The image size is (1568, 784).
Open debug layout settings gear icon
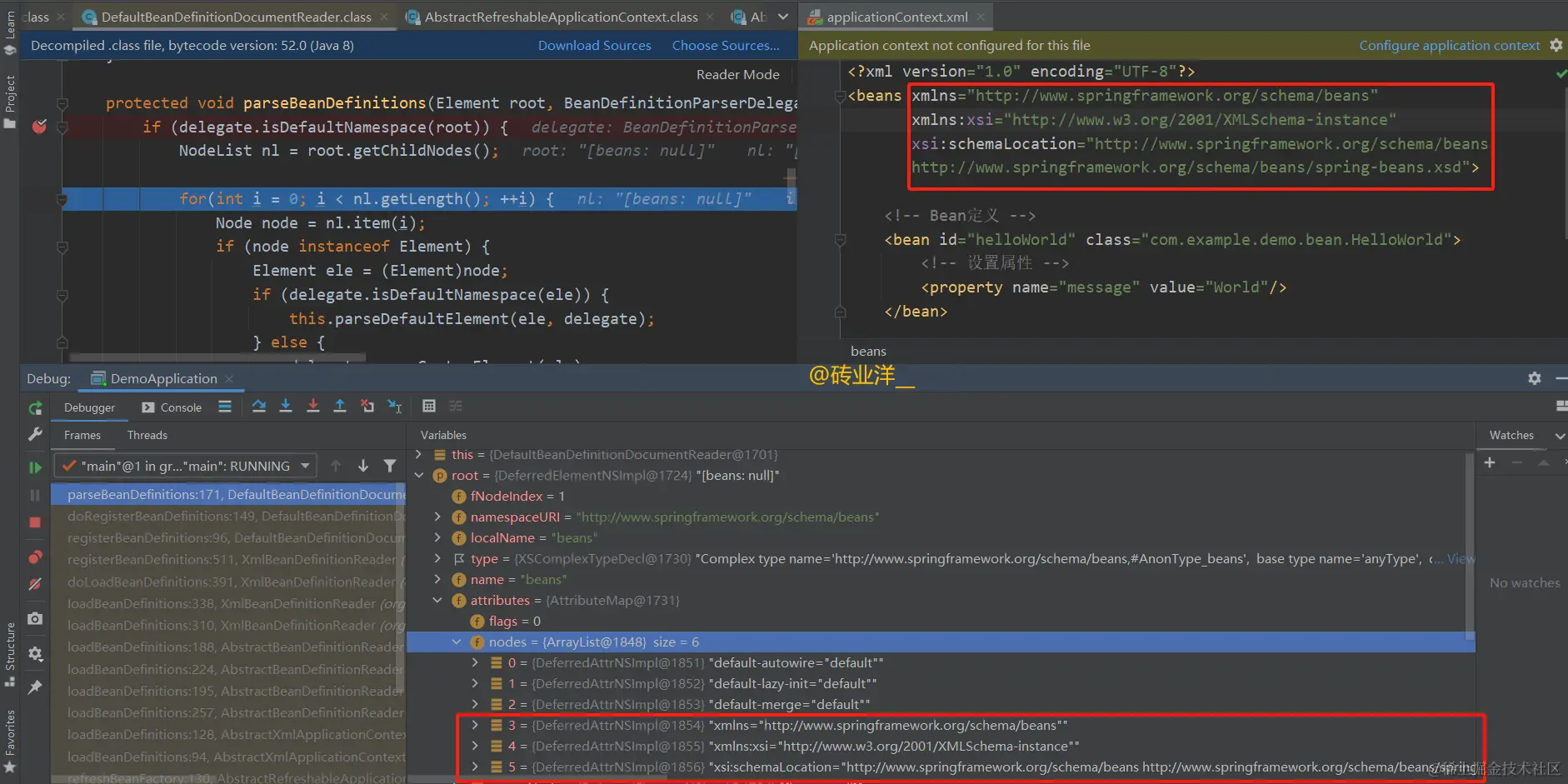(x=35, y=654)
